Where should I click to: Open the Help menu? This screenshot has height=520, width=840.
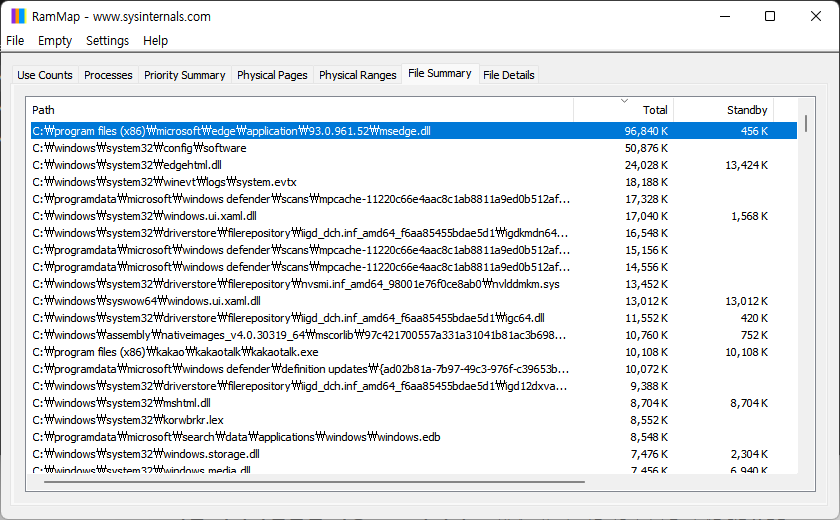tap(155, 41)
